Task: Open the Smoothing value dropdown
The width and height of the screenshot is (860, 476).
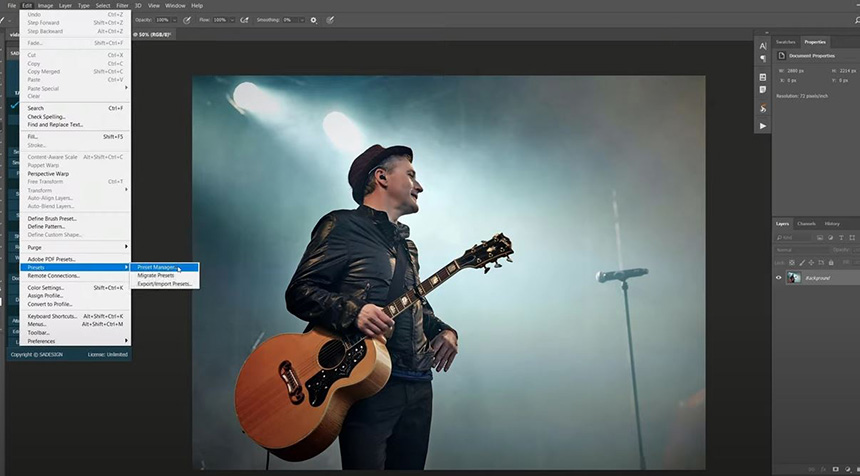Action: [301, 19]
